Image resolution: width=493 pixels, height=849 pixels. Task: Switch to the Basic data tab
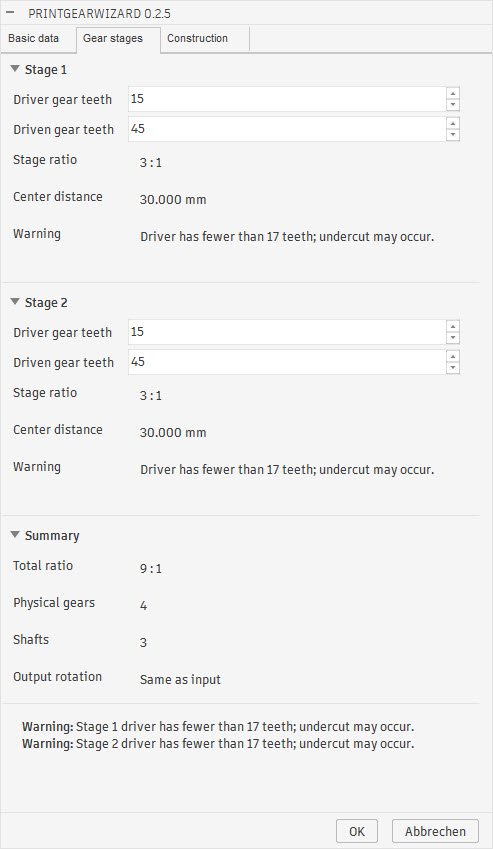34,38
